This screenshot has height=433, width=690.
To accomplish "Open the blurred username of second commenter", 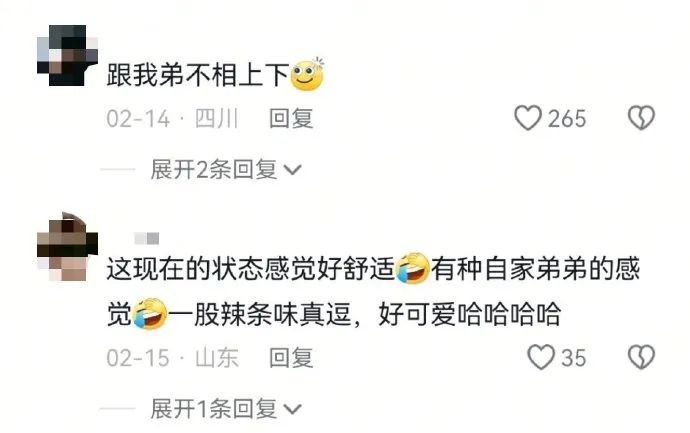I will [x=147, y=239].
